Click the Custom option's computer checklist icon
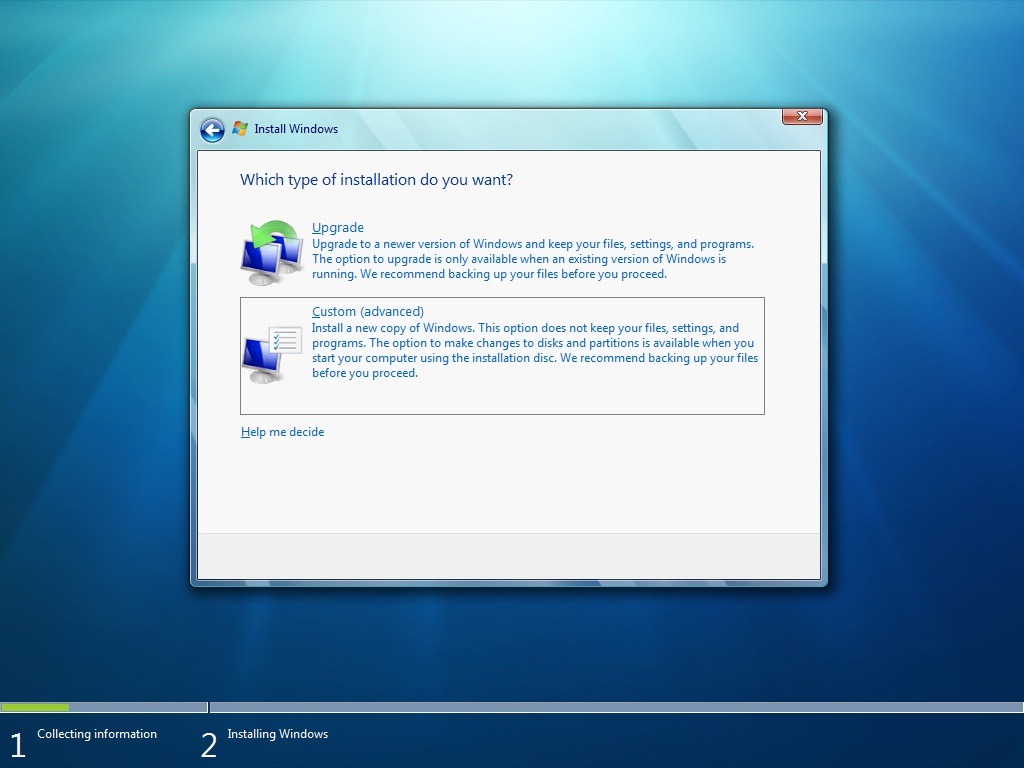 [x=272, y=353]
